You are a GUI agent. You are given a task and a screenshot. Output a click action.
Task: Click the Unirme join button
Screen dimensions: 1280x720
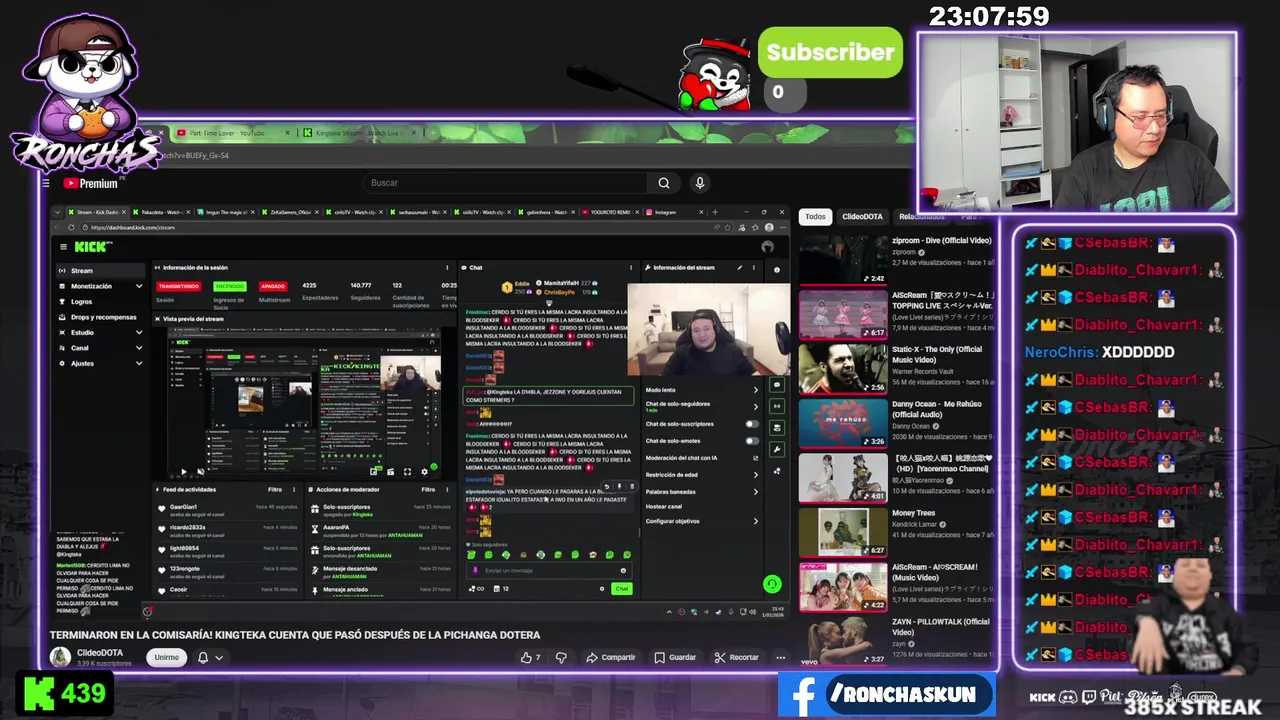(166, 657)
